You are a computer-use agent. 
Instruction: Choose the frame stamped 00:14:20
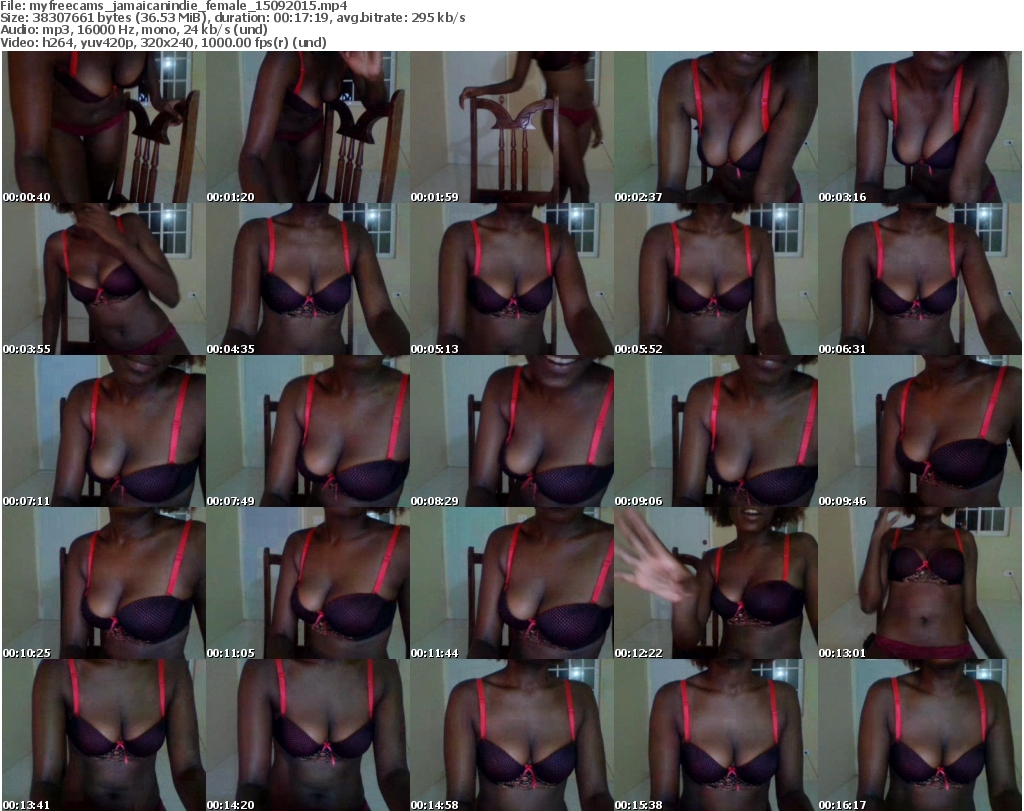point(308,735)
